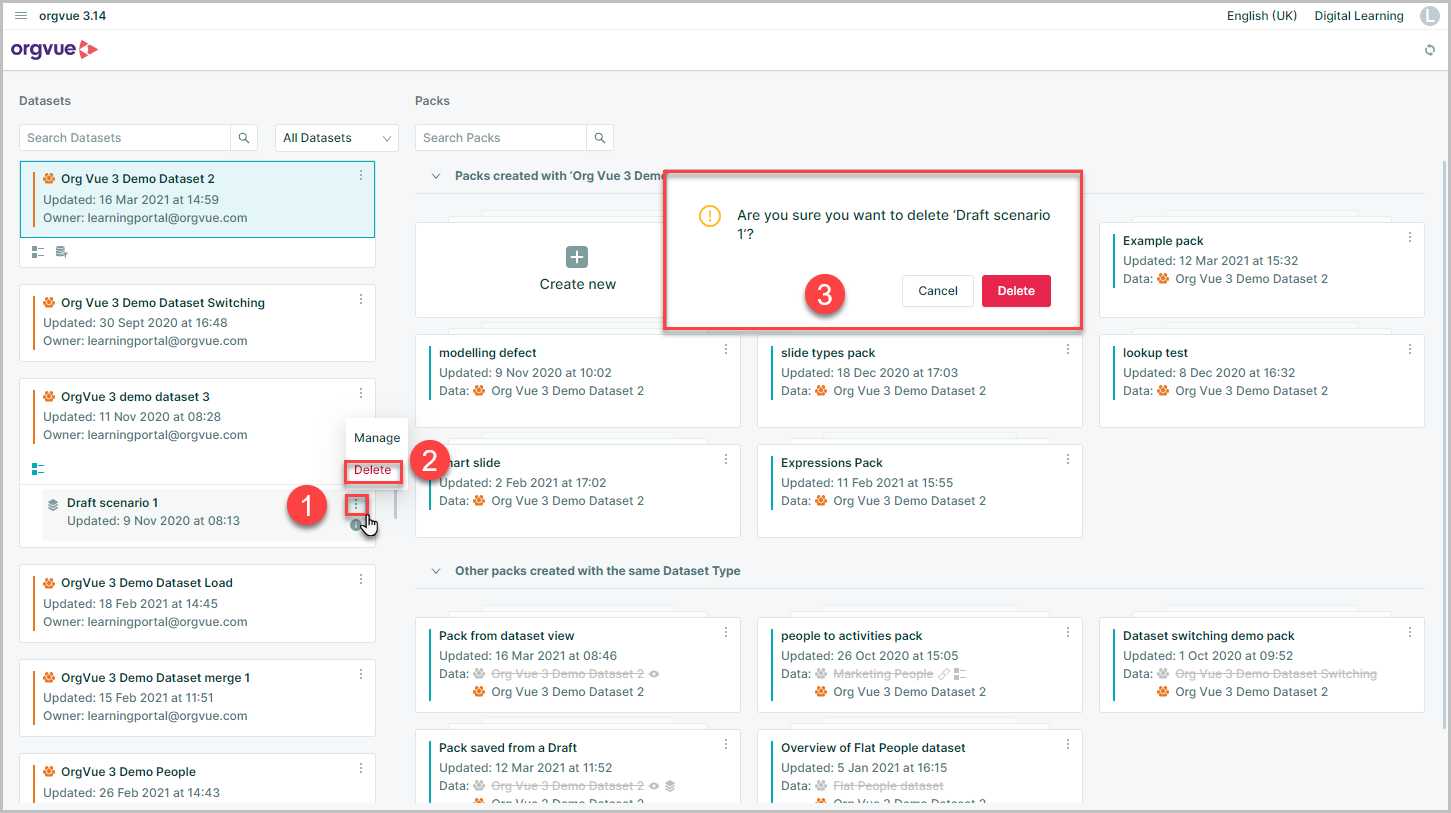Screen dimensions: 1451x813
Task: Open options menu for Org Vue 3 Demo Dataset 2
Action: 361,176
